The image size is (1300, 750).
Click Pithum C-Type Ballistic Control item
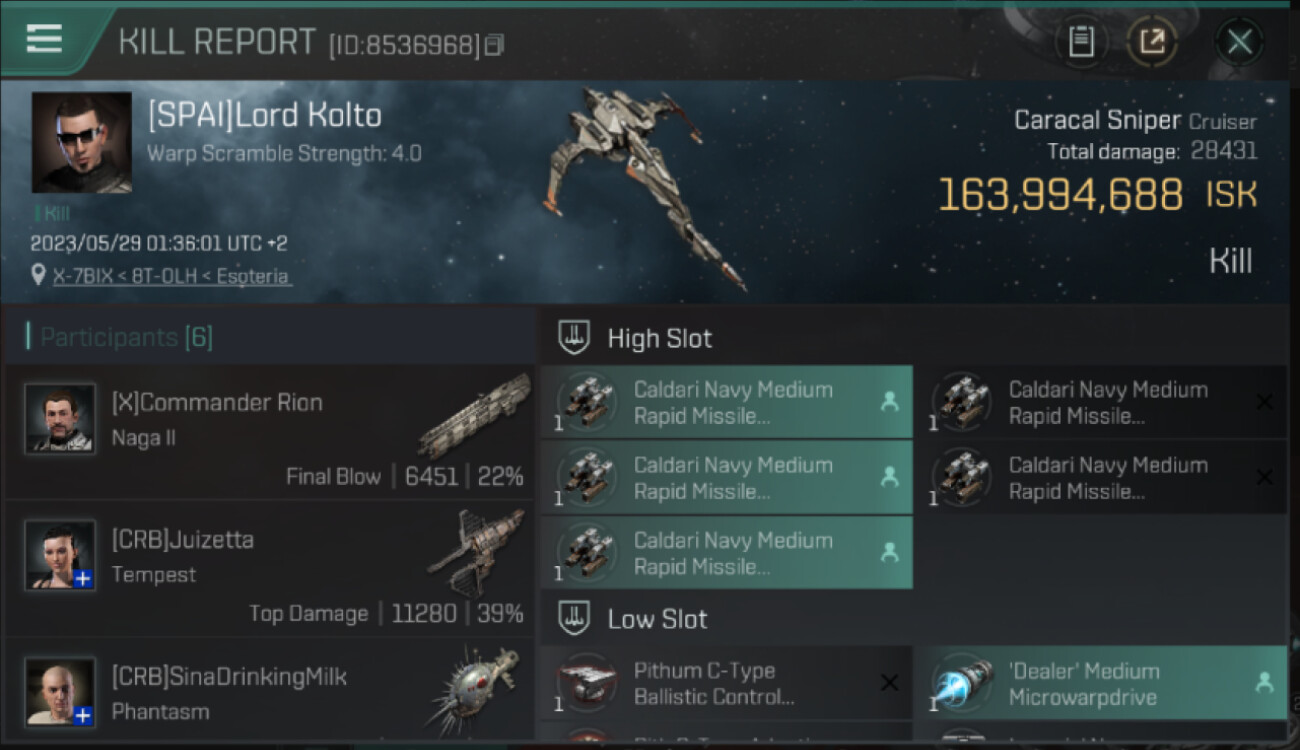(x=727, y=683)
